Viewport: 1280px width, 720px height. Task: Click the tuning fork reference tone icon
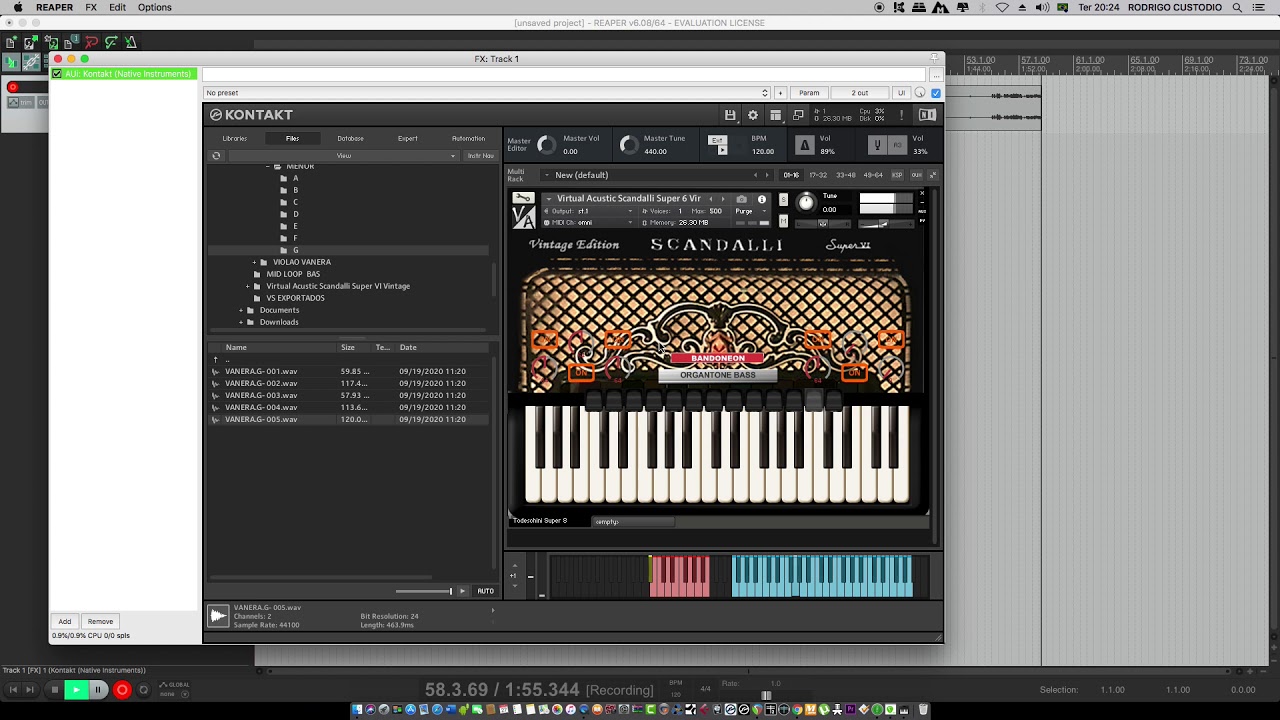[x=877, y=145]
